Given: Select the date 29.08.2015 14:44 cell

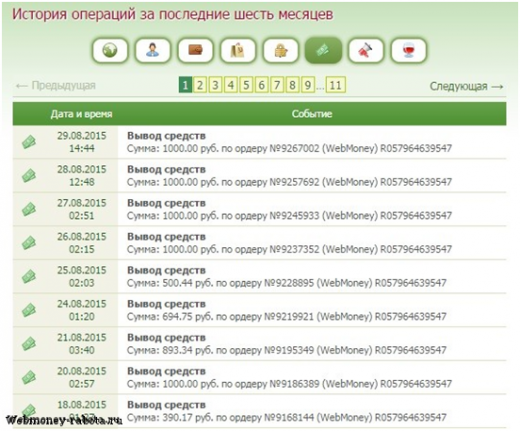Looking at the screenshot, I should click(82, 142).
